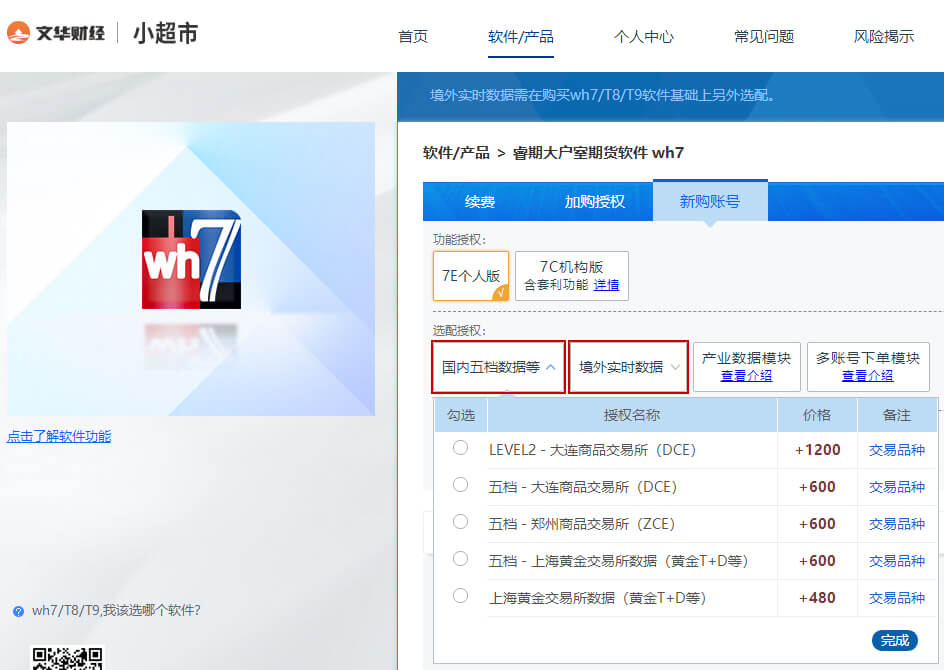Select radio for 上海黄金交易所数据 +480 row
This screenshot has height=670, width=944.
pos(461,596)
